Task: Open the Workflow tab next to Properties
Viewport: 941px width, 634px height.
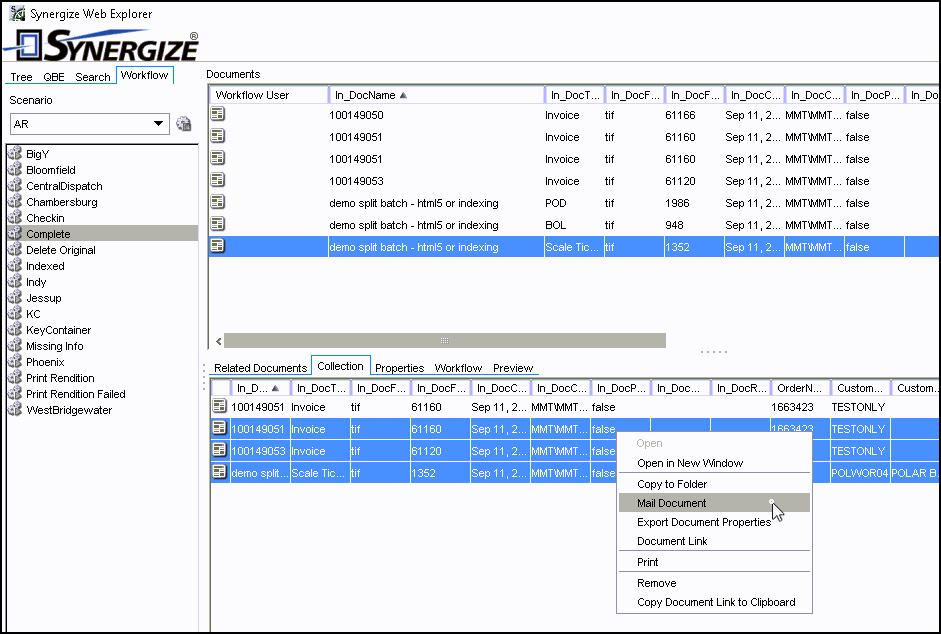Action: [x=458, y=367]
